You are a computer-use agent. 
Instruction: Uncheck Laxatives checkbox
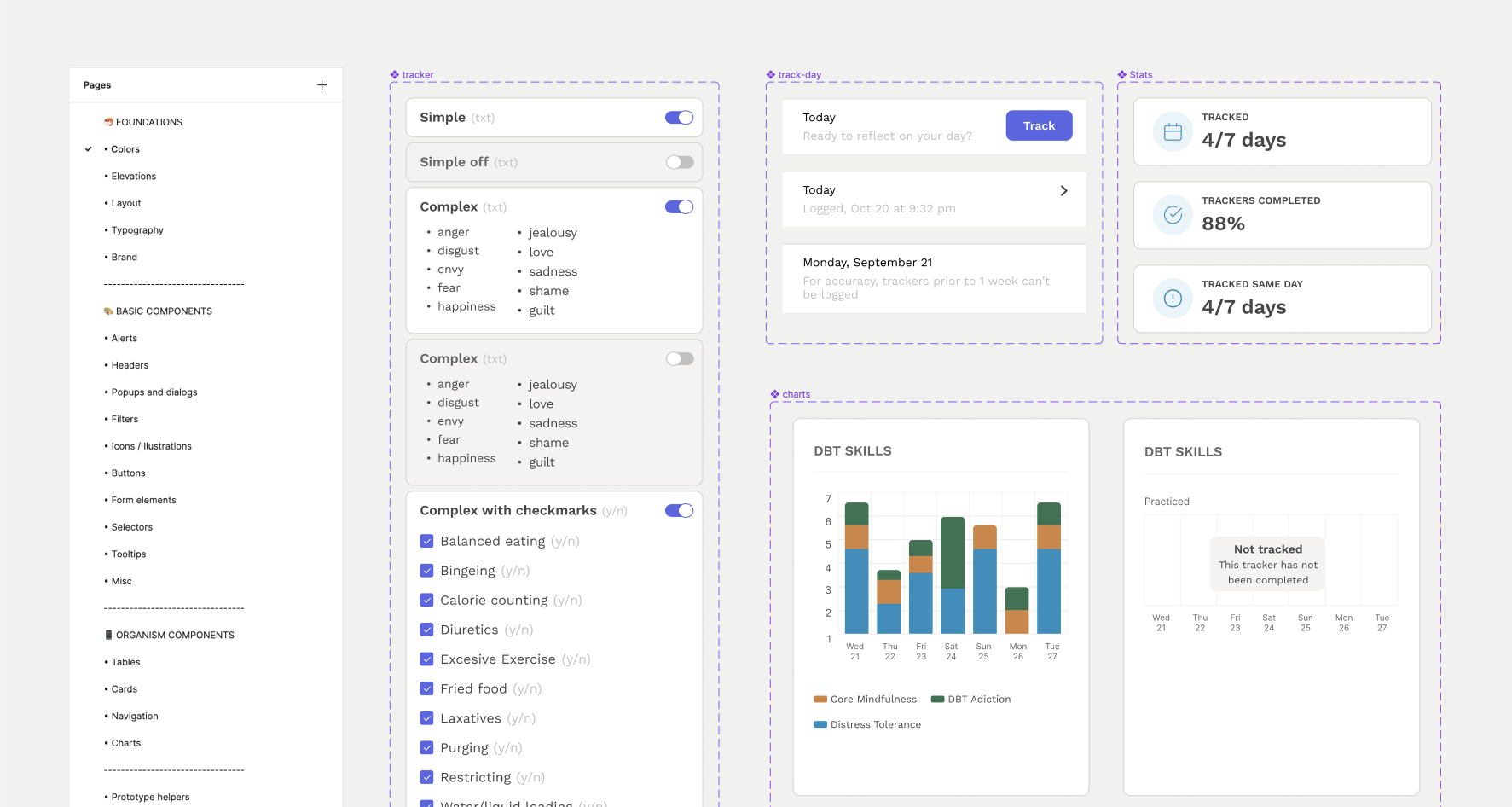coord(427,718)
